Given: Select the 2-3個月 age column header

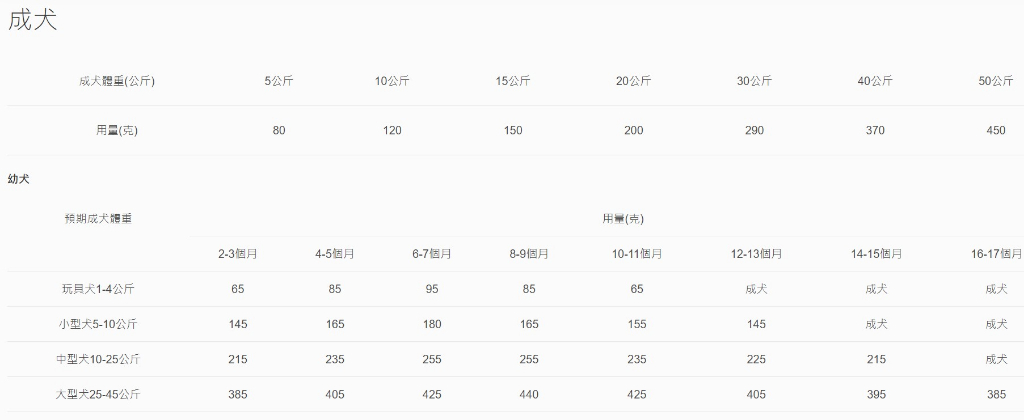Looking at the screenshot, I should pyautogui.click(x=237, y=254).
